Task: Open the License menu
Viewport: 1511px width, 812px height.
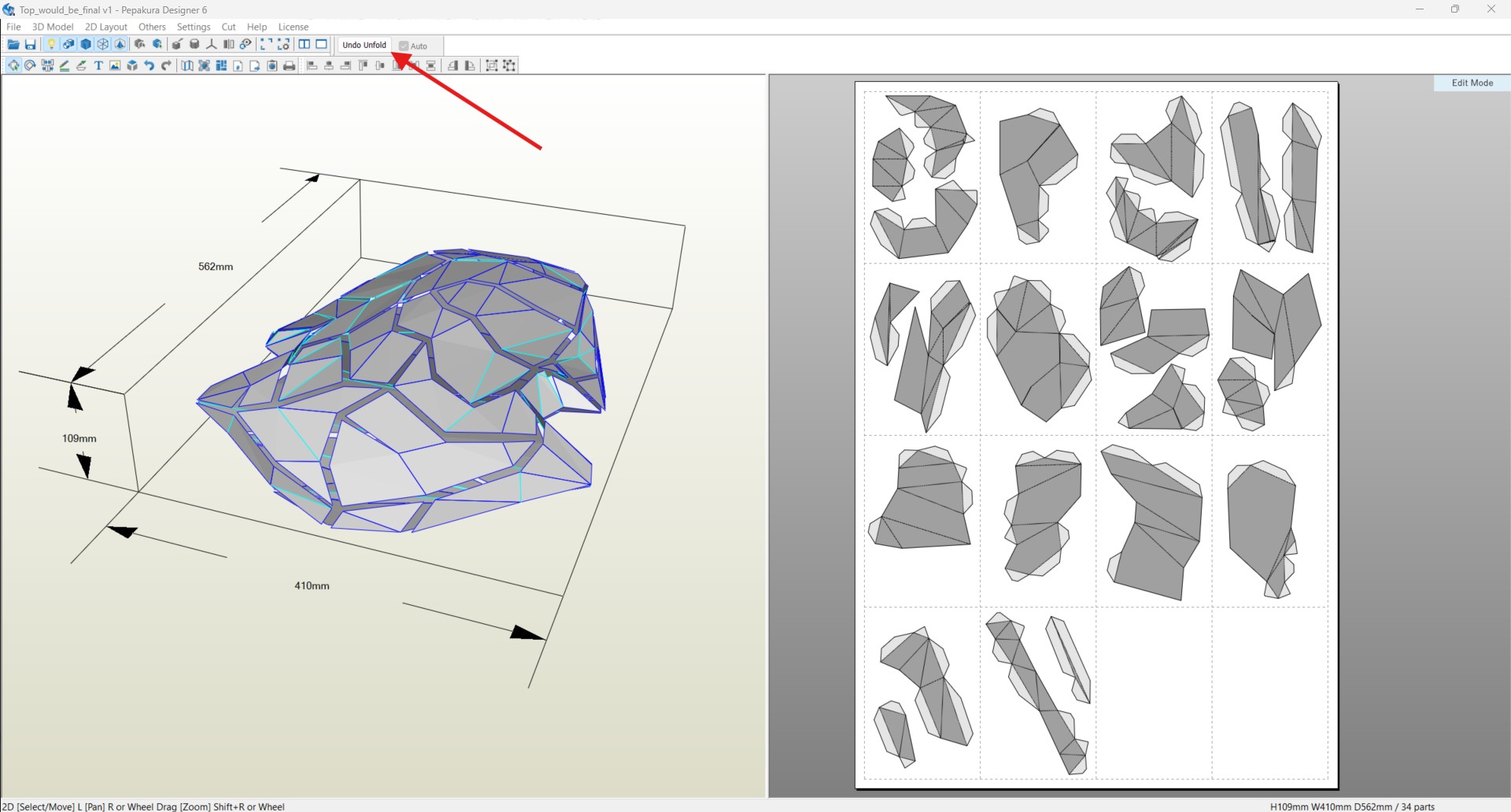Action: pyautogui.click(x=294, y=27)
